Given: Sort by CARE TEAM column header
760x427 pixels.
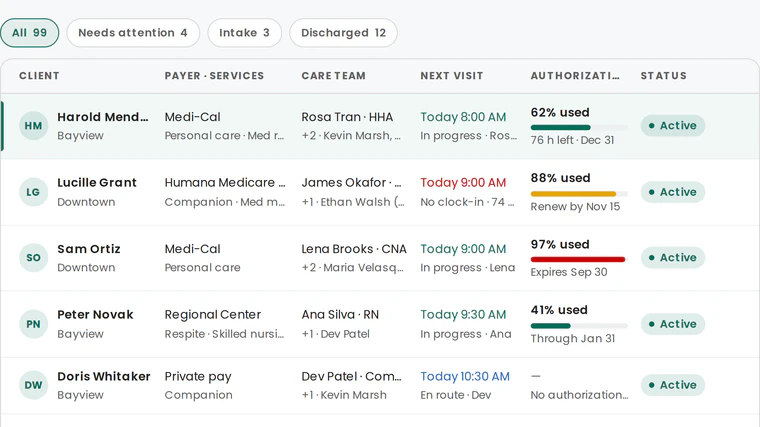Looking at the screenshot, I should 333,76.
